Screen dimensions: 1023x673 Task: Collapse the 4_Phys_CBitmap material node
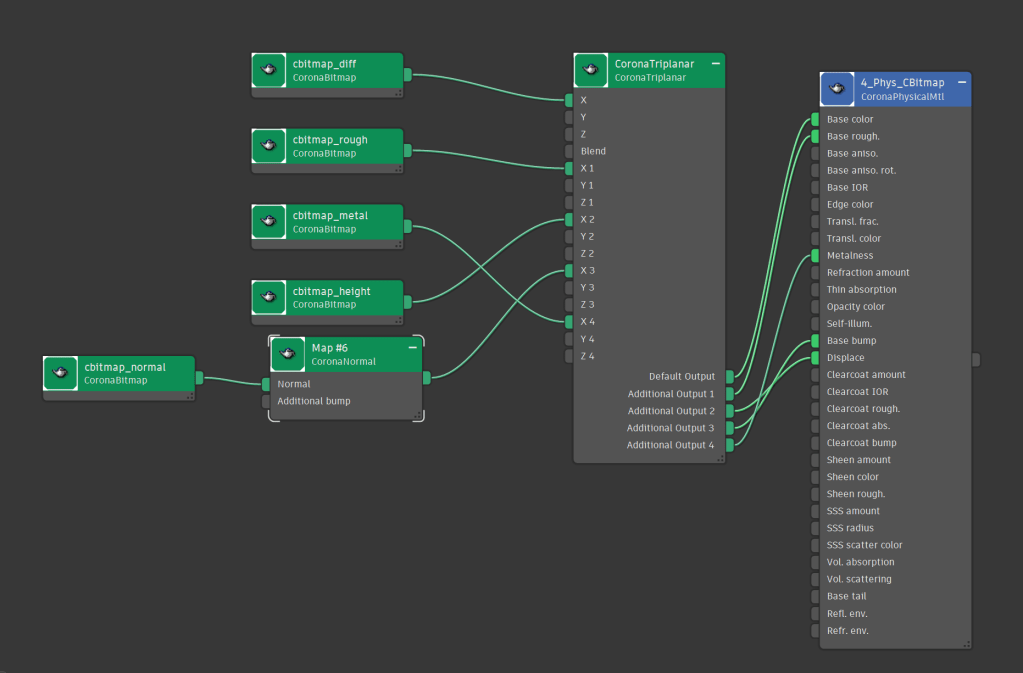pos(961,82)
